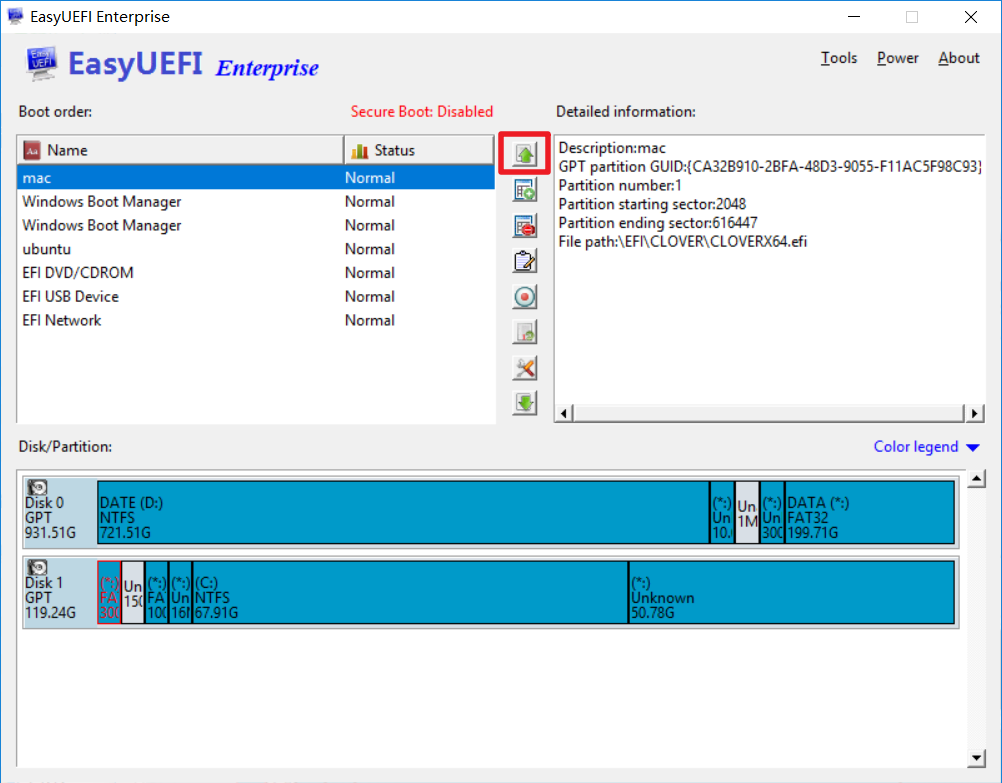This screenshot has height=783, width=1002.
Task: Click the Secure Boot: Disabled label
Action: (422, 112)
